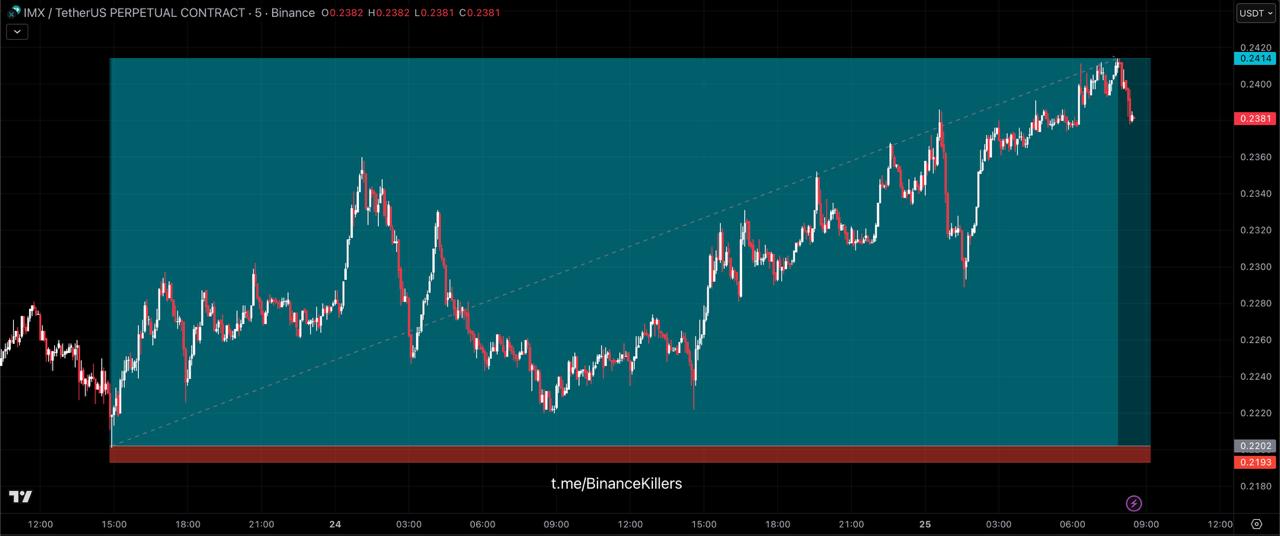
Task: Select the red stop-loss zone of position
Action: coord(630,455)
